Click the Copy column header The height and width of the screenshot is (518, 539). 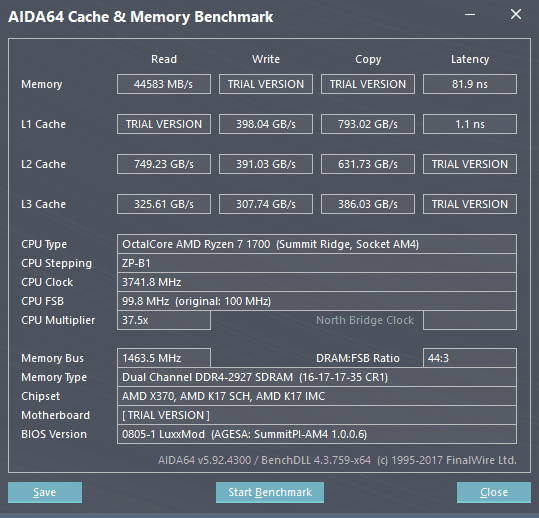(368, 59)
